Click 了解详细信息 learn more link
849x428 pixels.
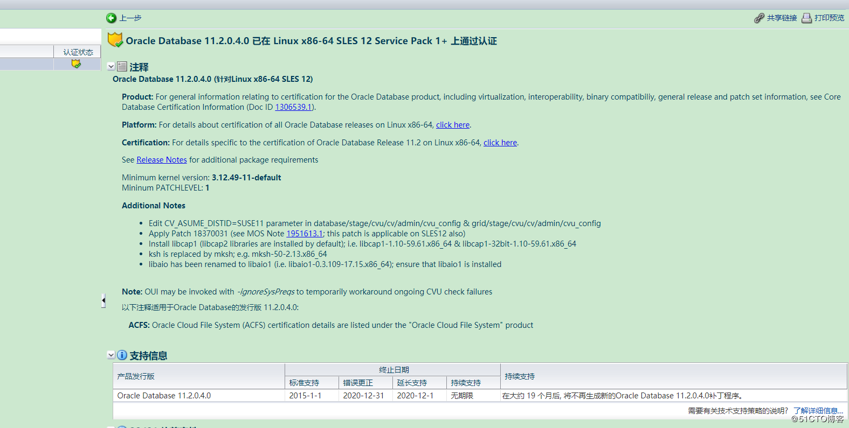coord(818,411)
